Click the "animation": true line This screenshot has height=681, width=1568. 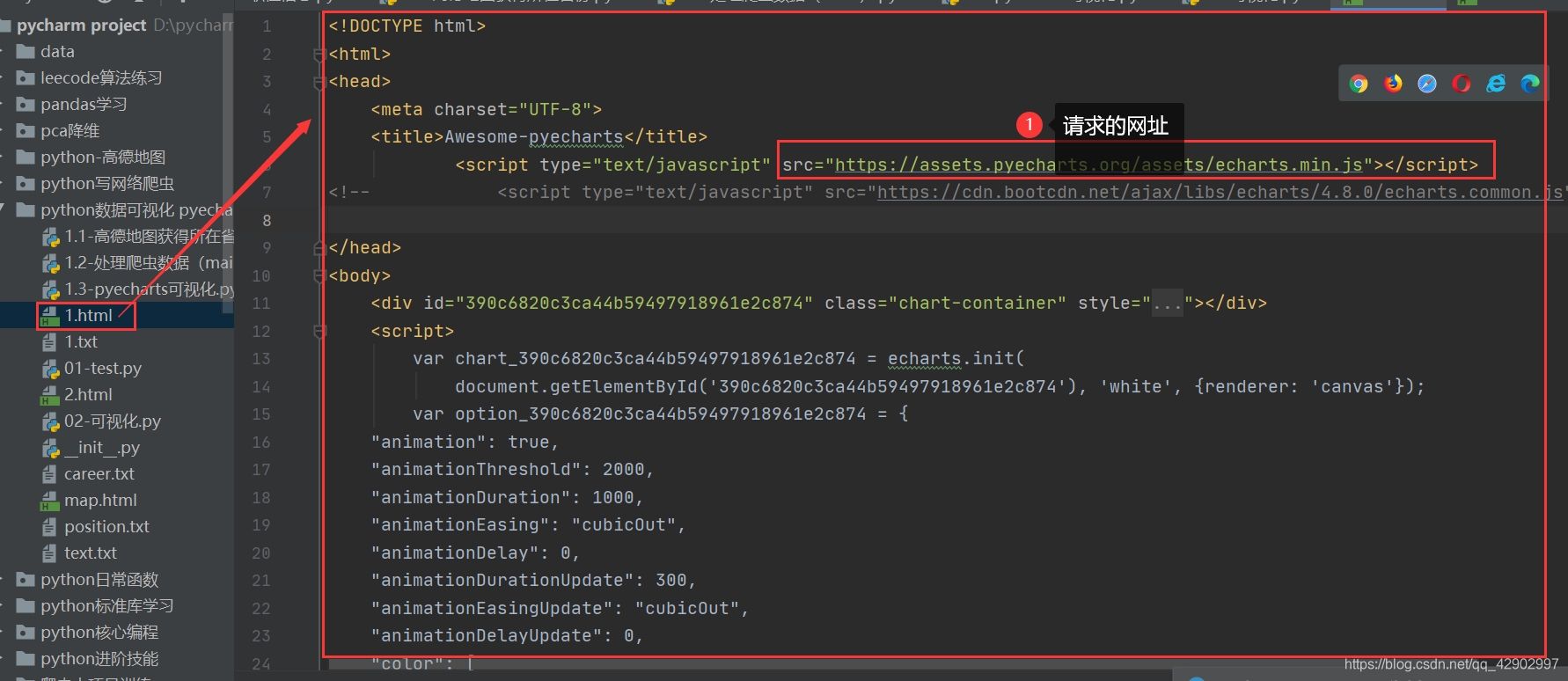click(x=465, y=443)
